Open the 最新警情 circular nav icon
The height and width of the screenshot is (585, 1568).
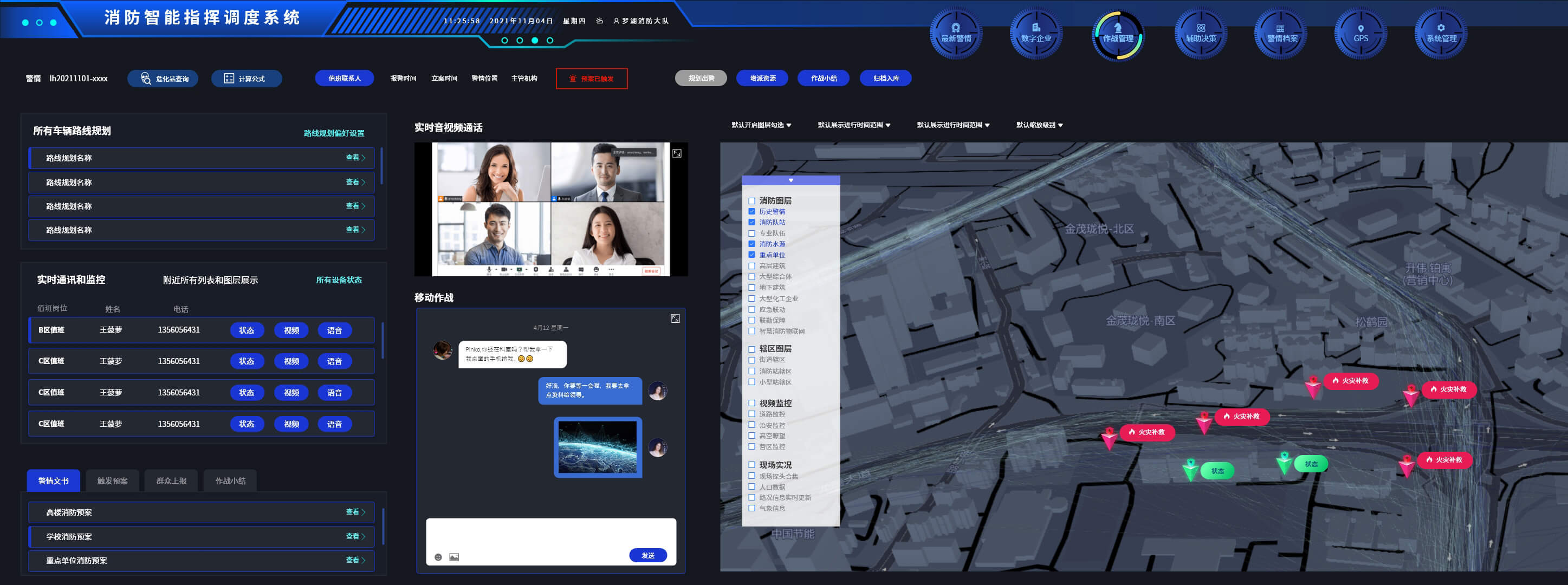point(955,34)
